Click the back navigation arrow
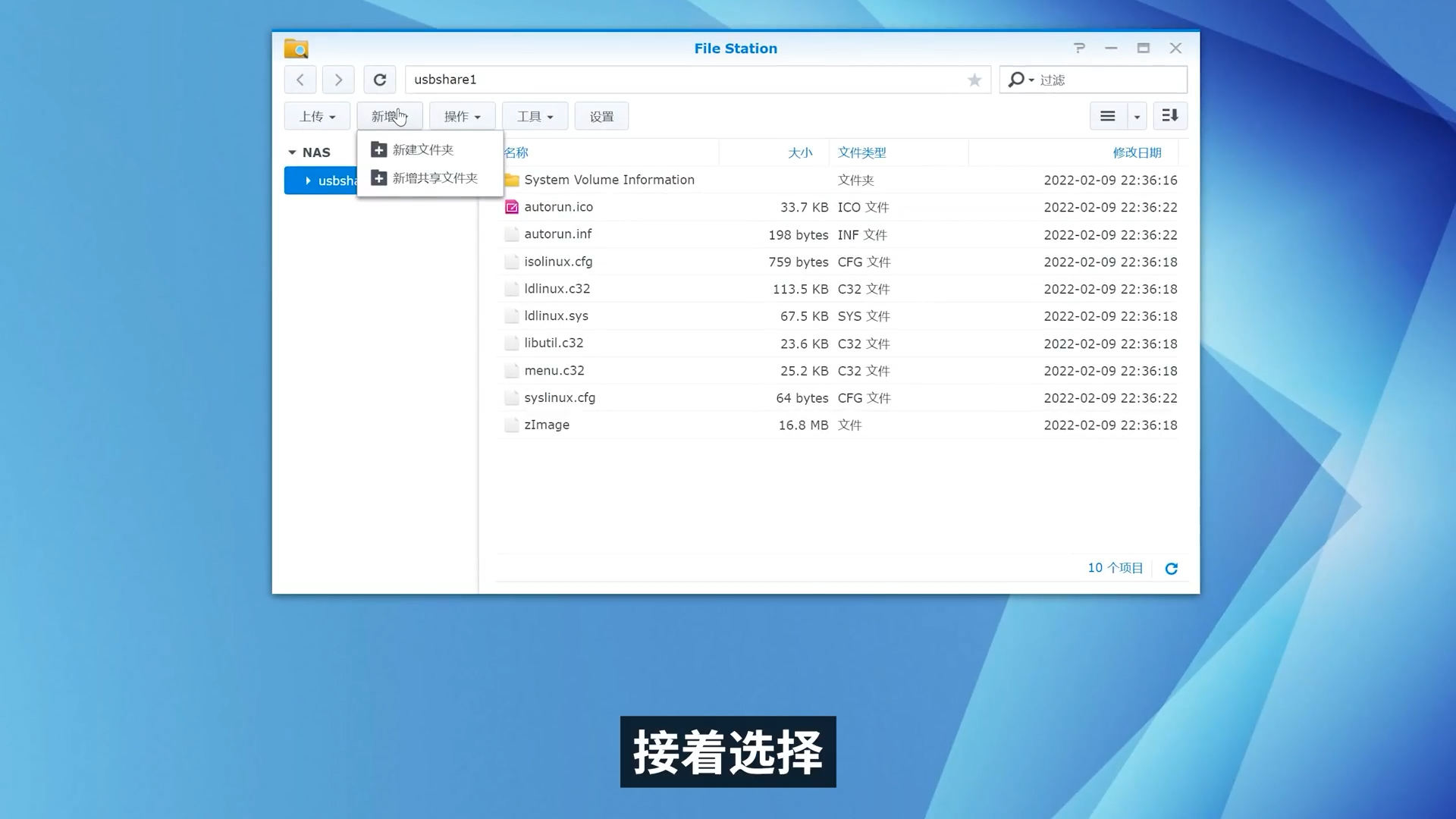This screenshot has height=819, width=1456. tap(300, 79)
